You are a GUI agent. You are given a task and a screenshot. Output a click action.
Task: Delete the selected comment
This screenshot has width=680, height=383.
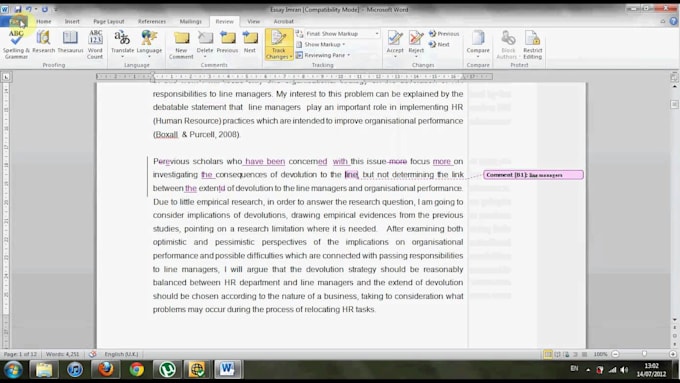click(x=205, y=45)
